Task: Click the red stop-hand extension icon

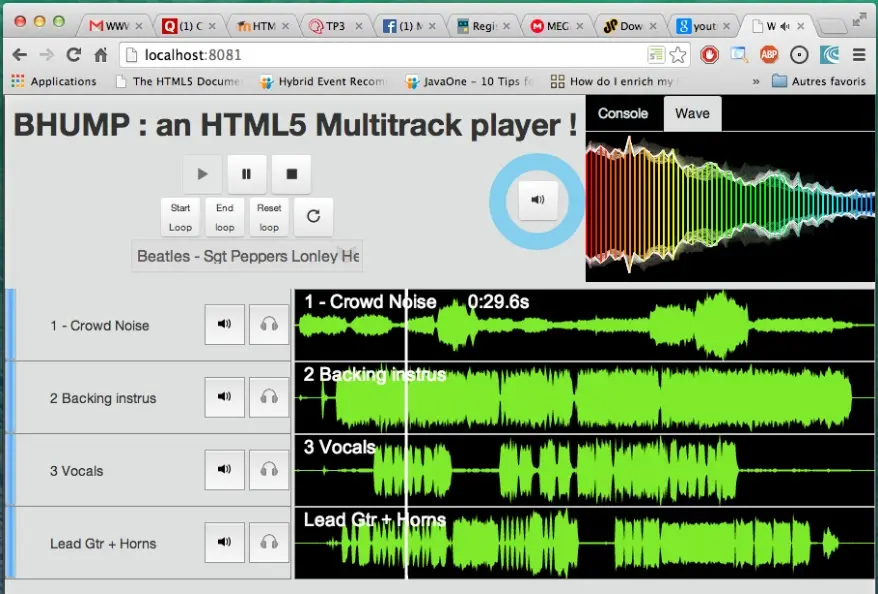Action: [x=709, y=55]
